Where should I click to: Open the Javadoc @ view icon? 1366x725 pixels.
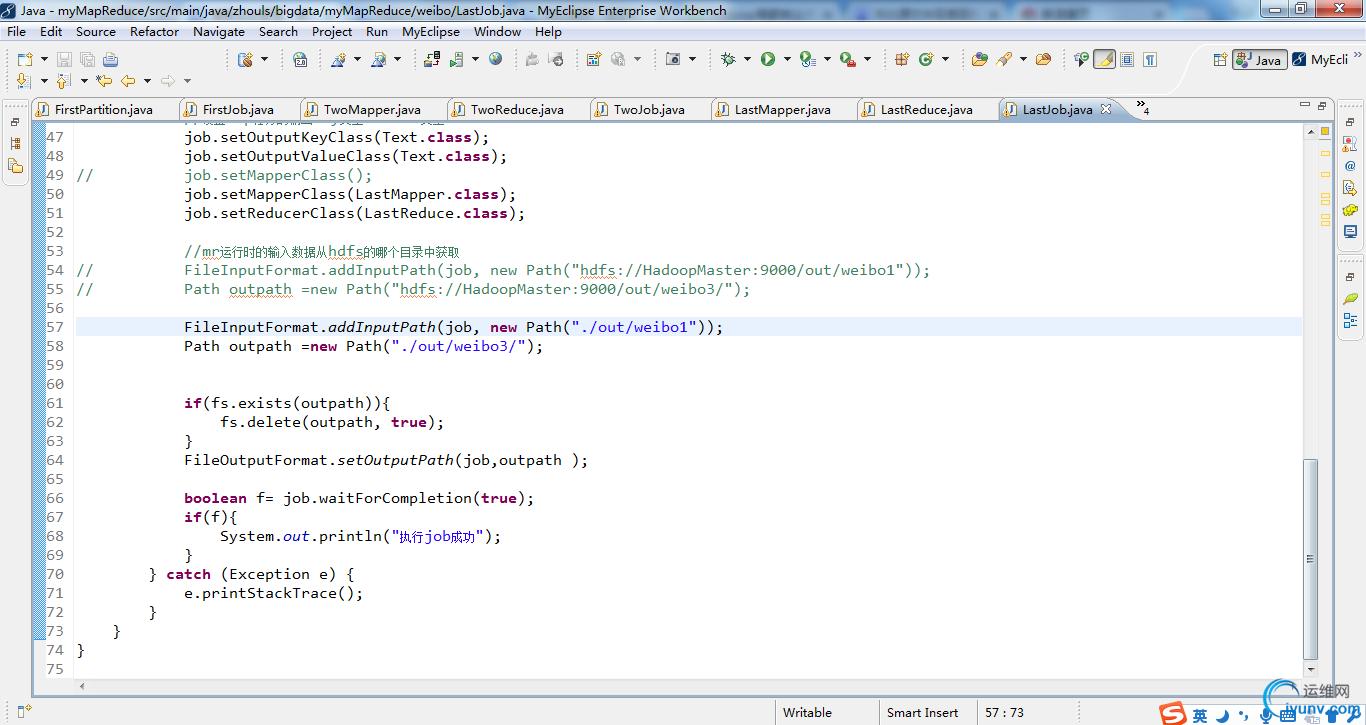(1350, 166)
